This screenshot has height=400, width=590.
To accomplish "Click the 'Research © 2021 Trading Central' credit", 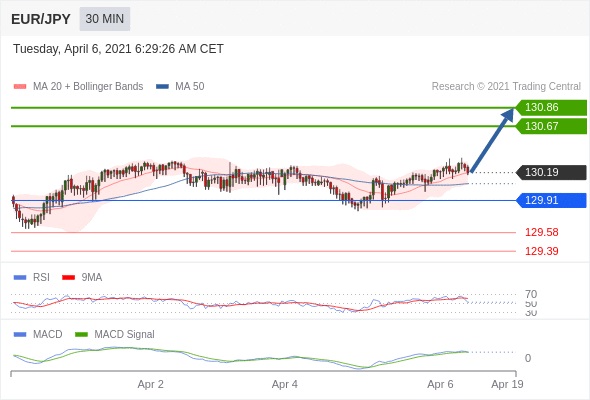I will (x=506, y=87).
